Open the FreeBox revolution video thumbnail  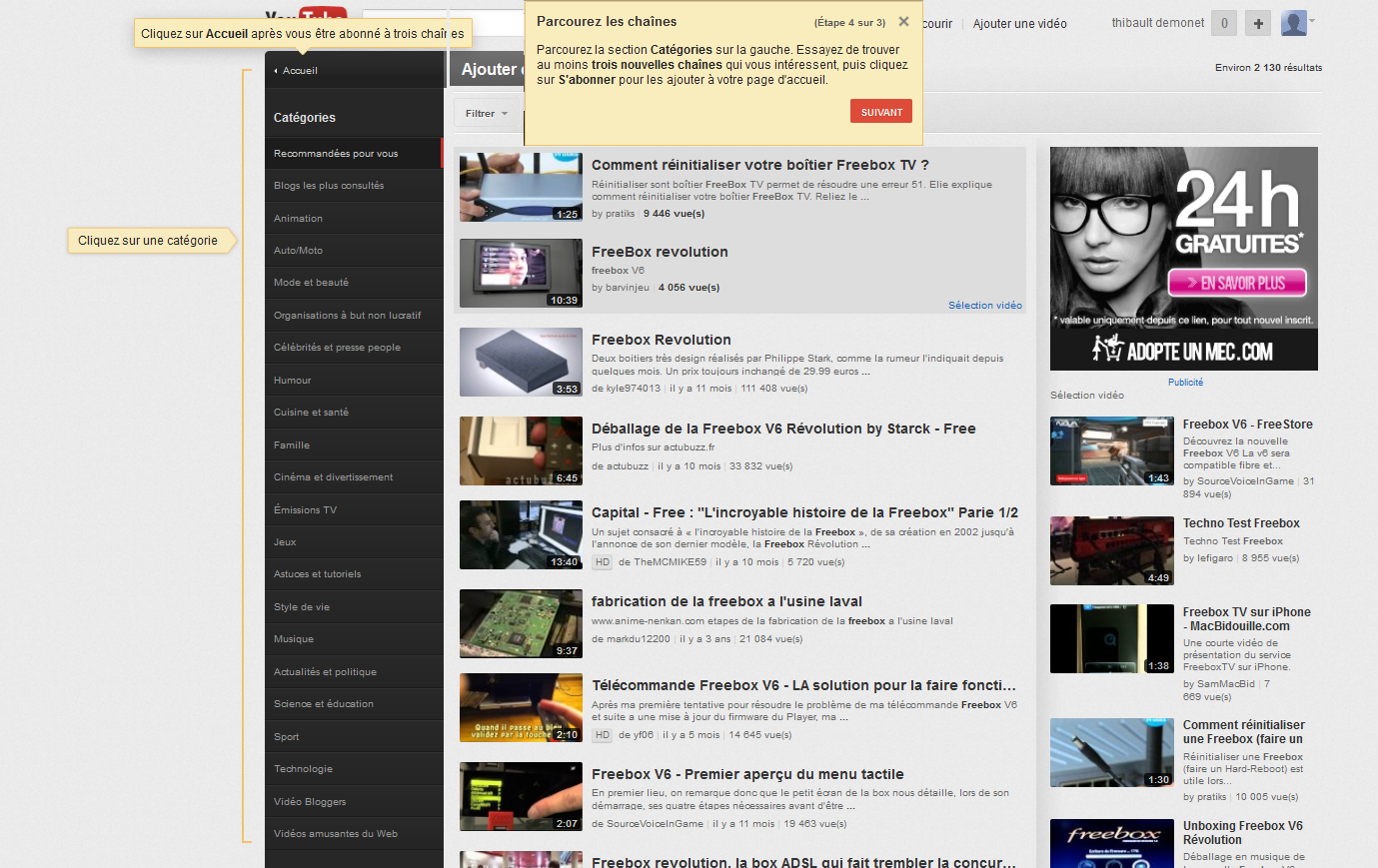521,273
